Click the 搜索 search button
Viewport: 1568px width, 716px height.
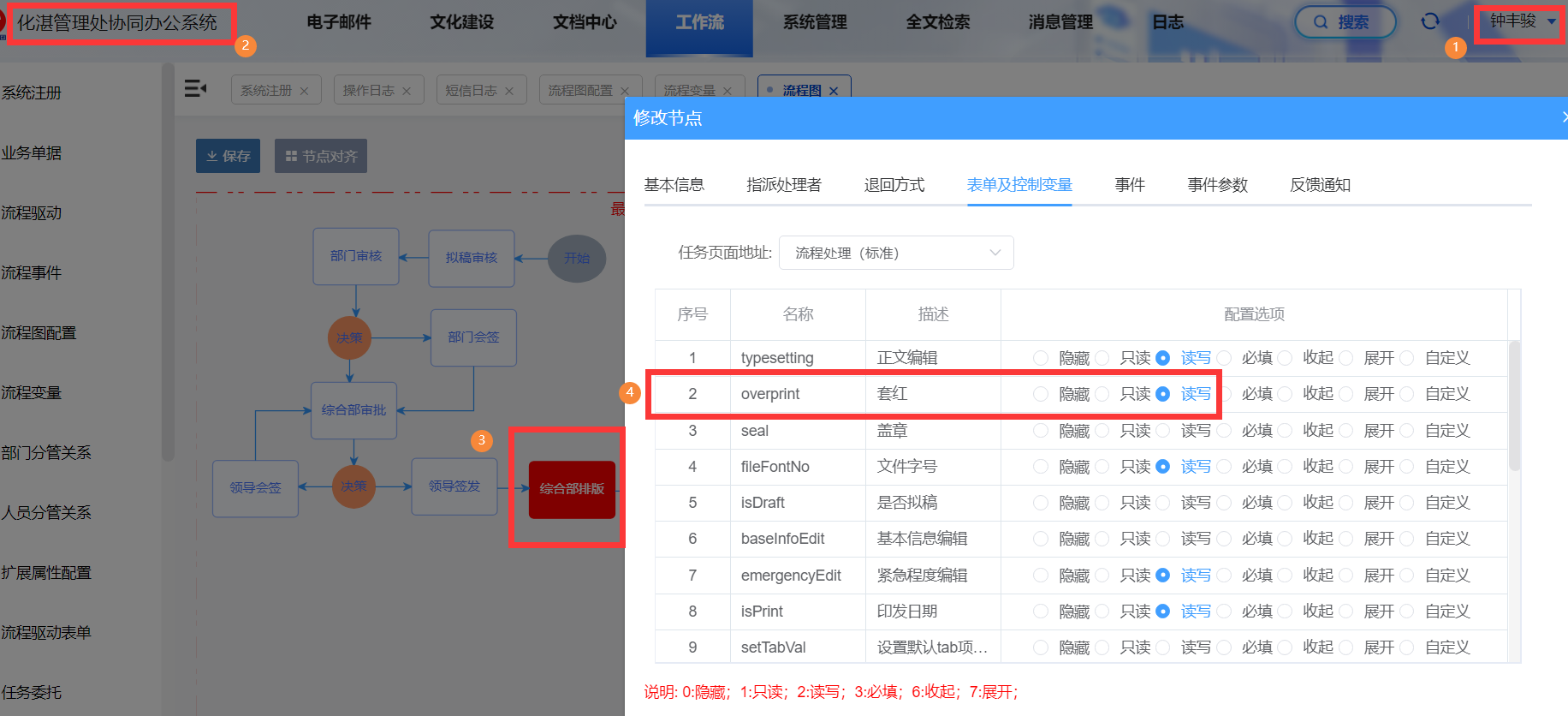(1345, 22)
